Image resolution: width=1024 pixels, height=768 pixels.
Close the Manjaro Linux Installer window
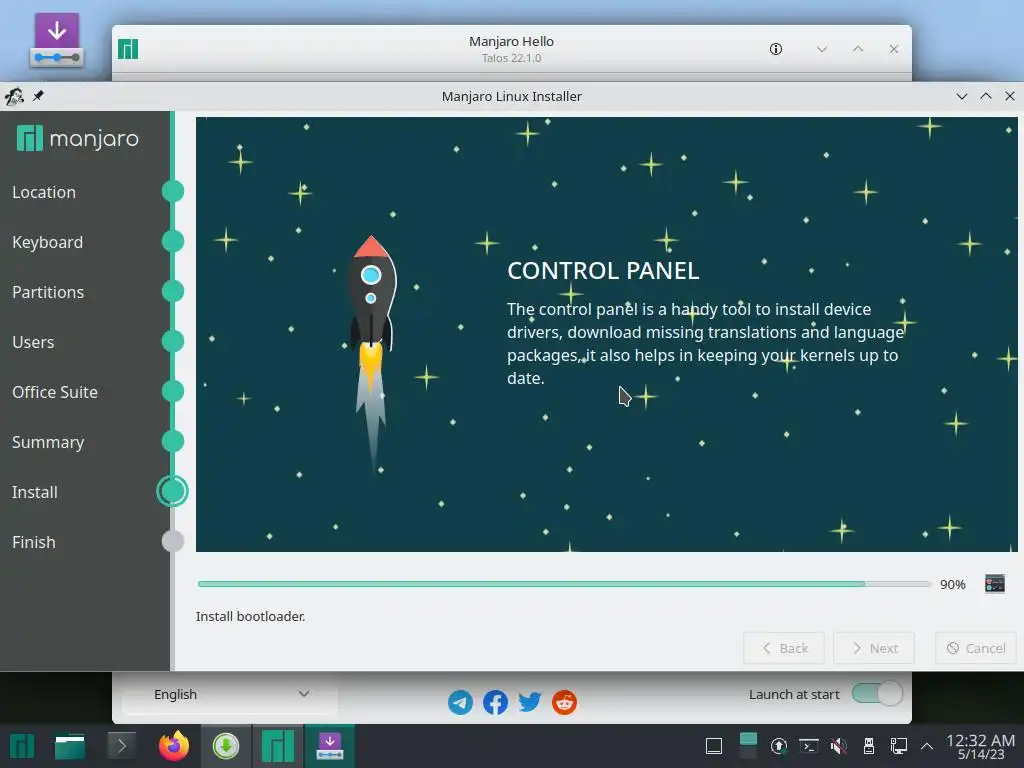(1010, 96)
